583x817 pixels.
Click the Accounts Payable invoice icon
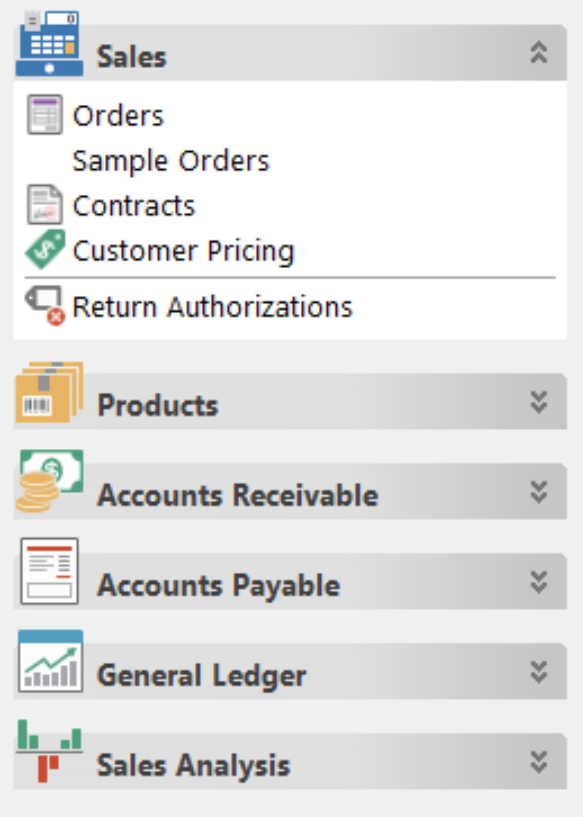[49, 571]
